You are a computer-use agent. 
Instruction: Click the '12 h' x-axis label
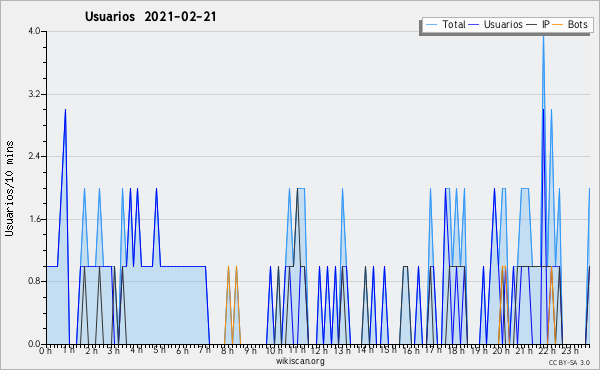pyautogui.click(x=320, y=351)
